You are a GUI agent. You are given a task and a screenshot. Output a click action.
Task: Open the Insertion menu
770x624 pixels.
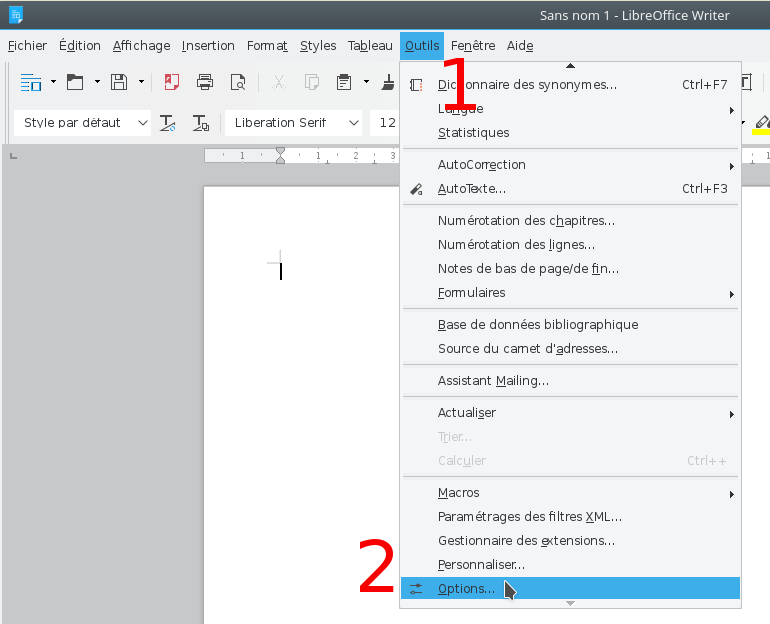coord(208,46)
